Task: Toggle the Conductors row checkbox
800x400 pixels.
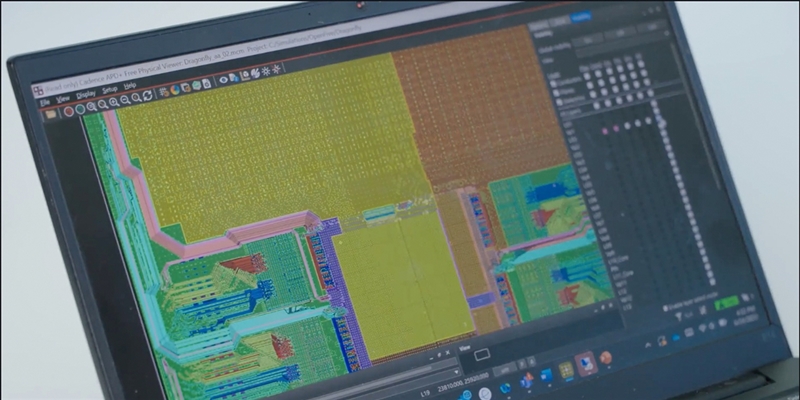Action: click(553, 84)
